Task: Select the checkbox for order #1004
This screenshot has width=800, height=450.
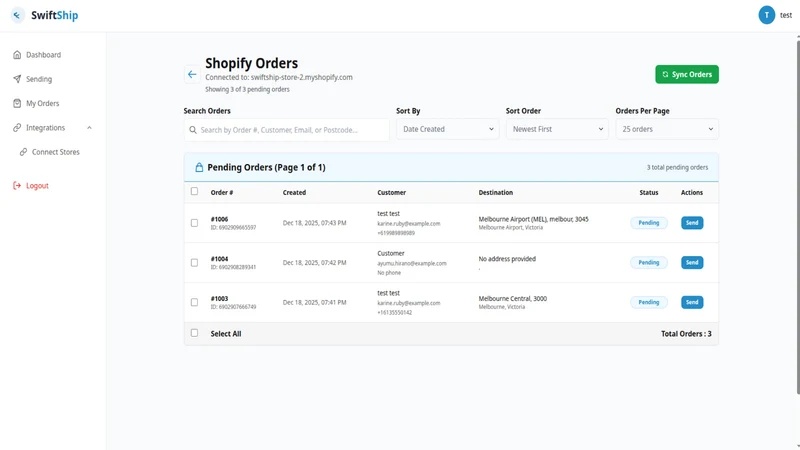Action: 194,263
